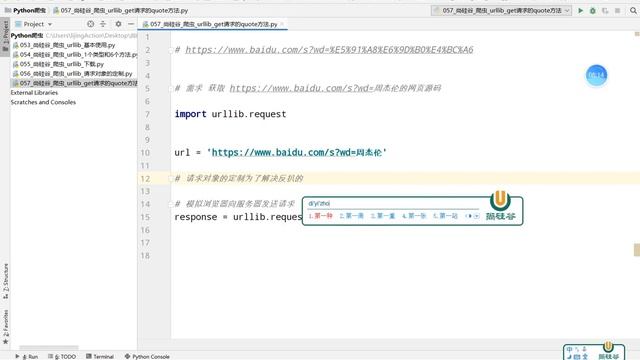Click Python爬虫 breadcrumb in navigation bar
Screen dimensions: 640x360
point(25,11)
